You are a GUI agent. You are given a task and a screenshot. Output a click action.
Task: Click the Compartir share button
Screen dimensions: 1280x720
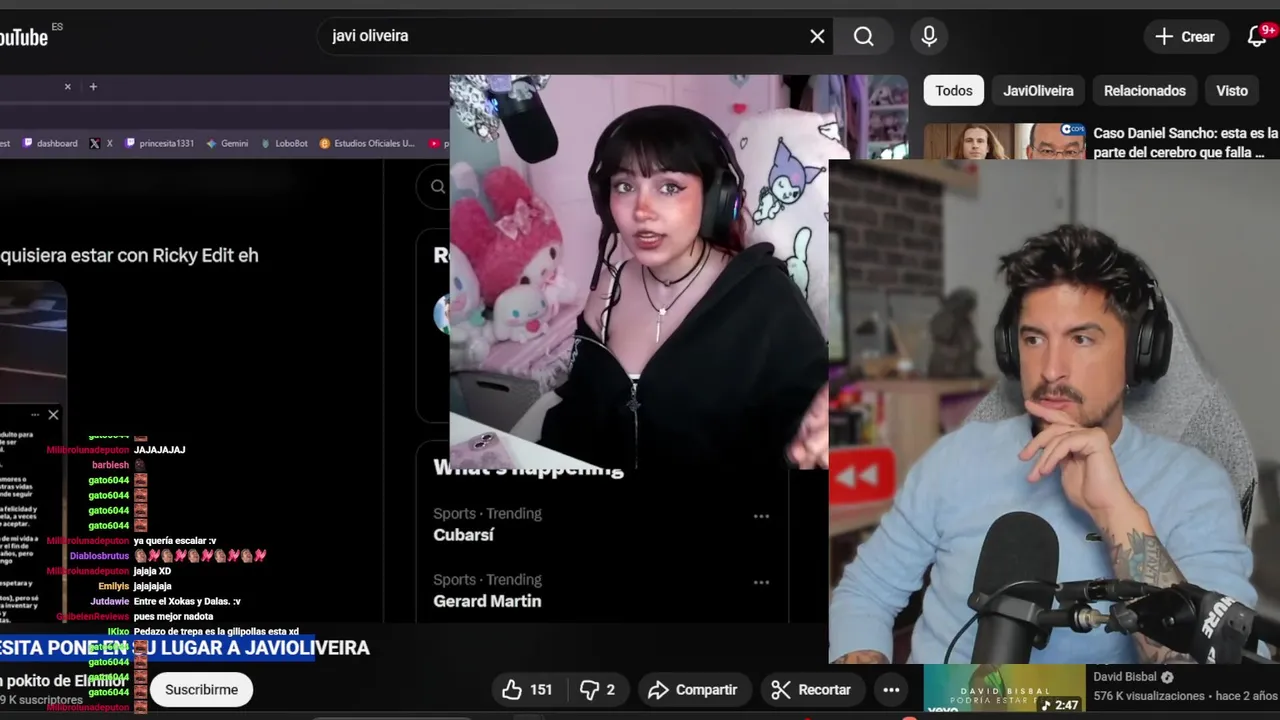[692, 690]
